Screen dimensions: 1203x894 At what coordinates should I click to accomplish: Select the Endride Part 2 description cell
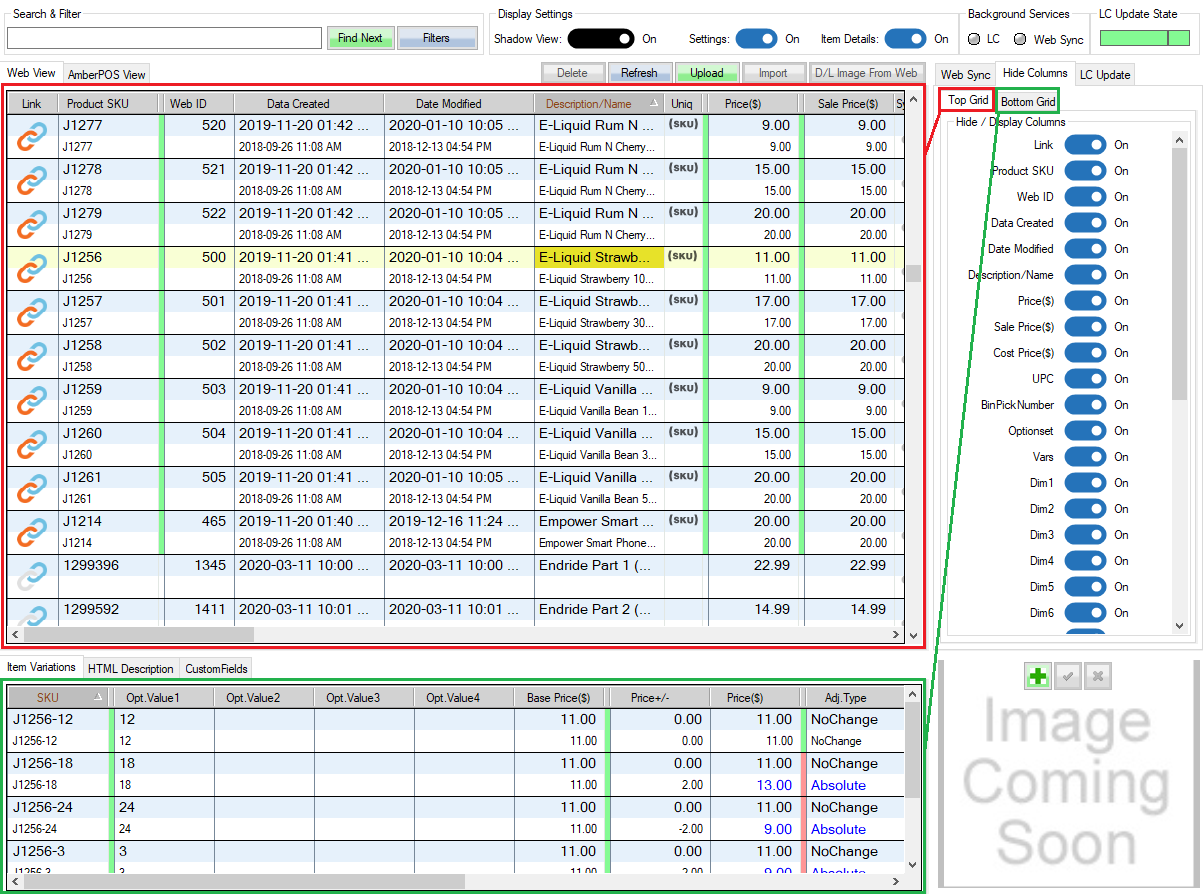click(599, 609)
